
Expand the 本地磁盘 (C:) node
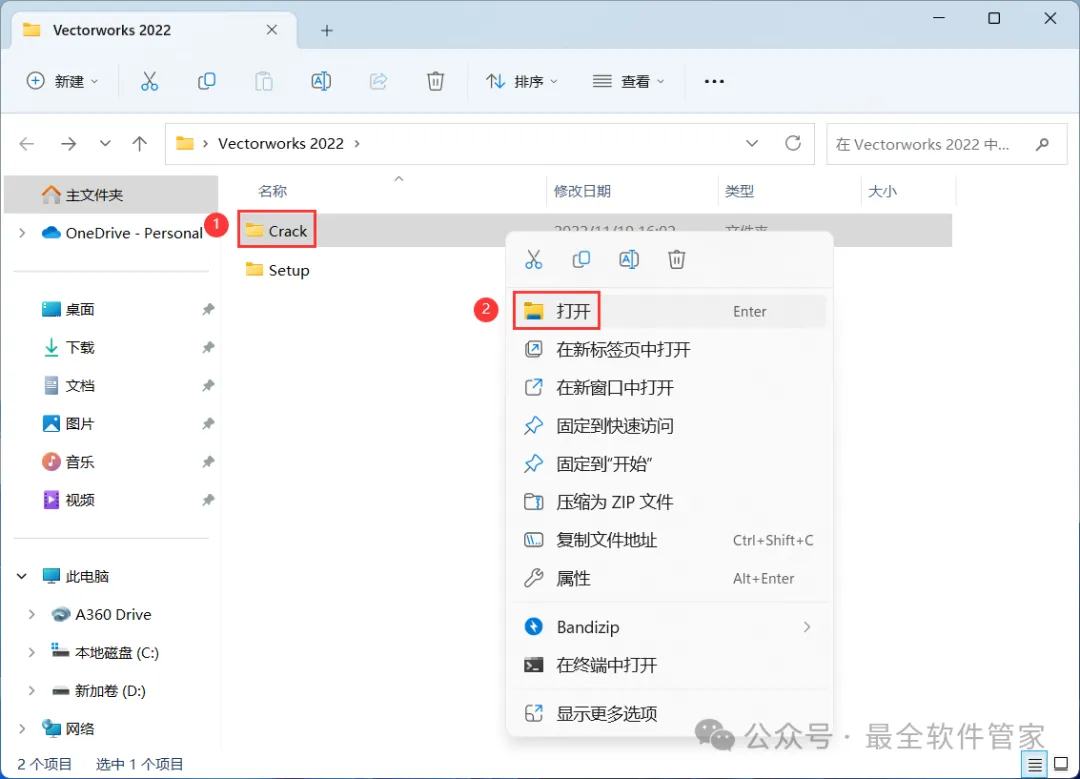(32, 652)
